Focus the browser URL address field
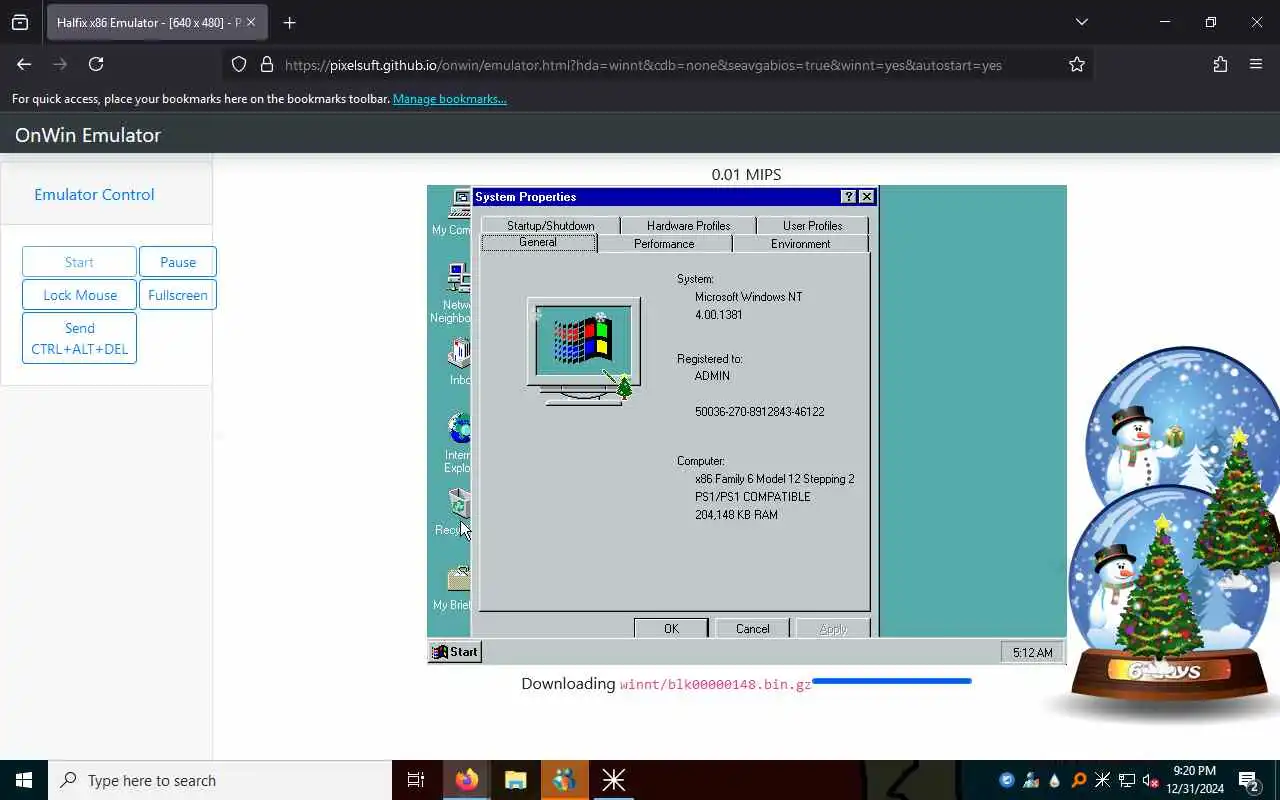 pyautogui.click(x=660, y=64)
